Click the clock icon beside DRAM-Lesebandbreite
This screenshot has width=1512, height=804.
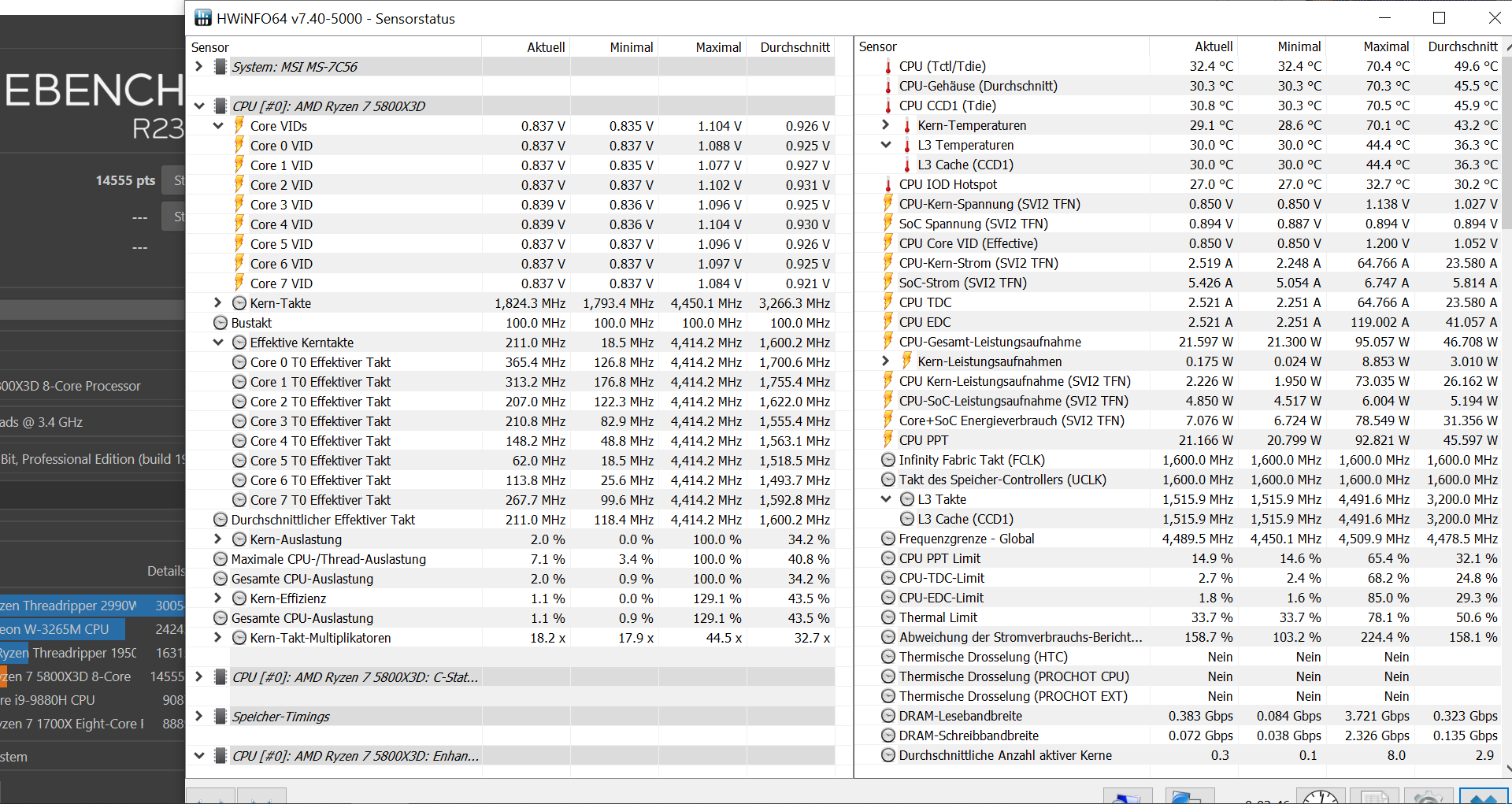tap(888, 716)
